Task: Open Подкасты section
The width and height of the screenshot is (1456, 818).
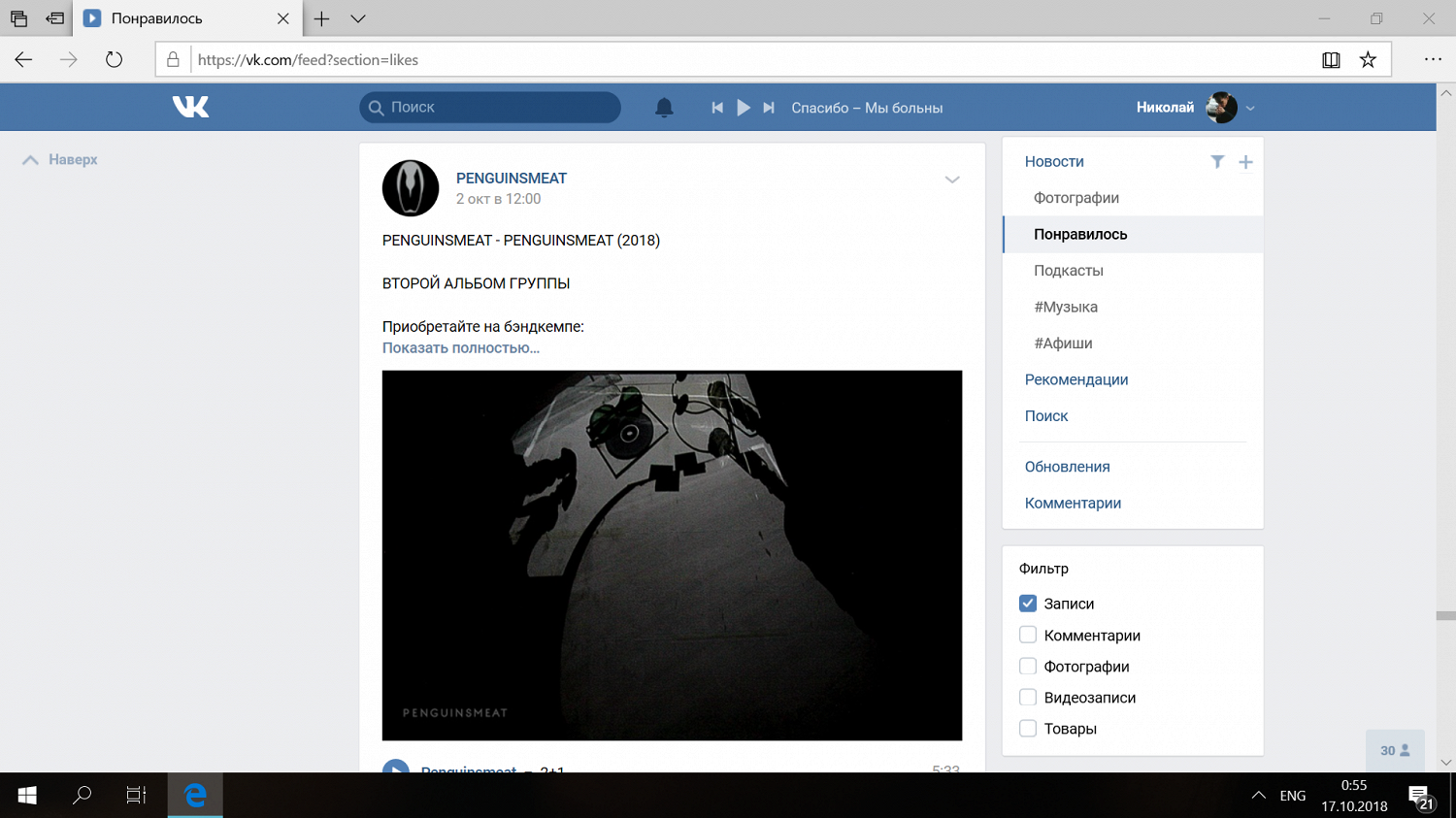Action: (x=1069, y=271)
